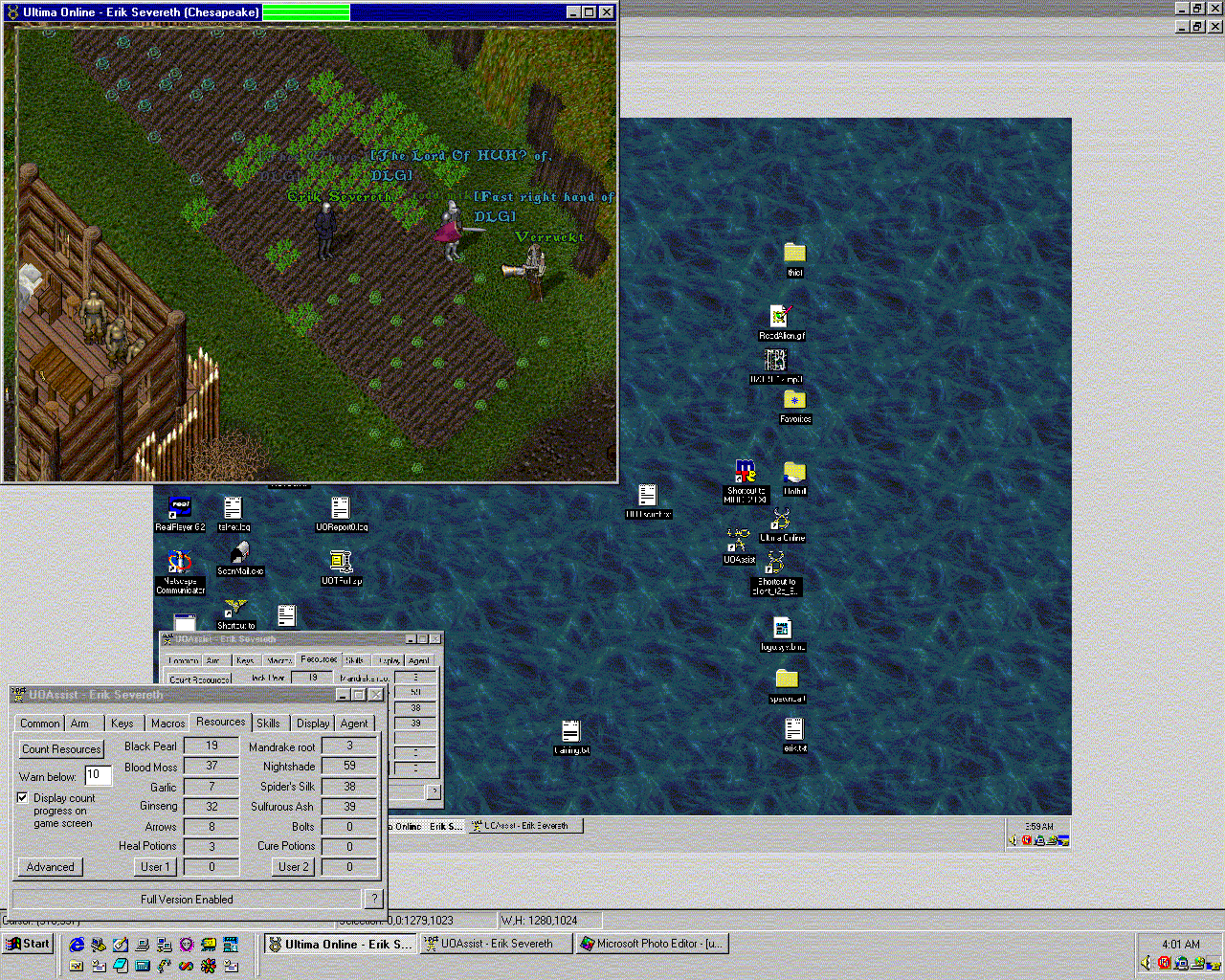Click the Advanced button
Screen dimensions: 1225x980
click(x=50, y=867)
